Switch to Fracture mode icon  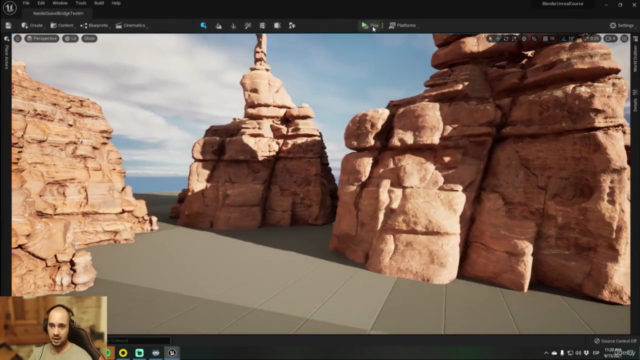[277, 26]
